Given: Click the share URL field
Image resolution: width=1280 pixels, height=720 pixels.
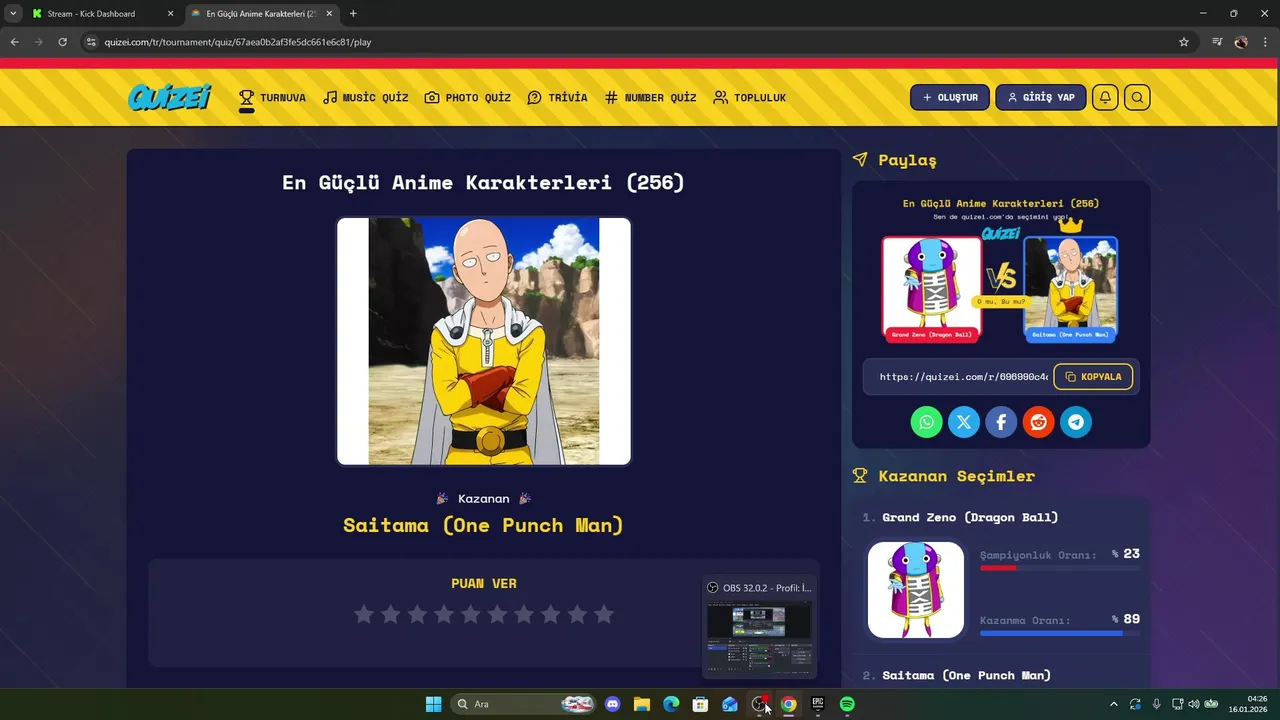Looking at the screenshot, I should tap(963, 377).
